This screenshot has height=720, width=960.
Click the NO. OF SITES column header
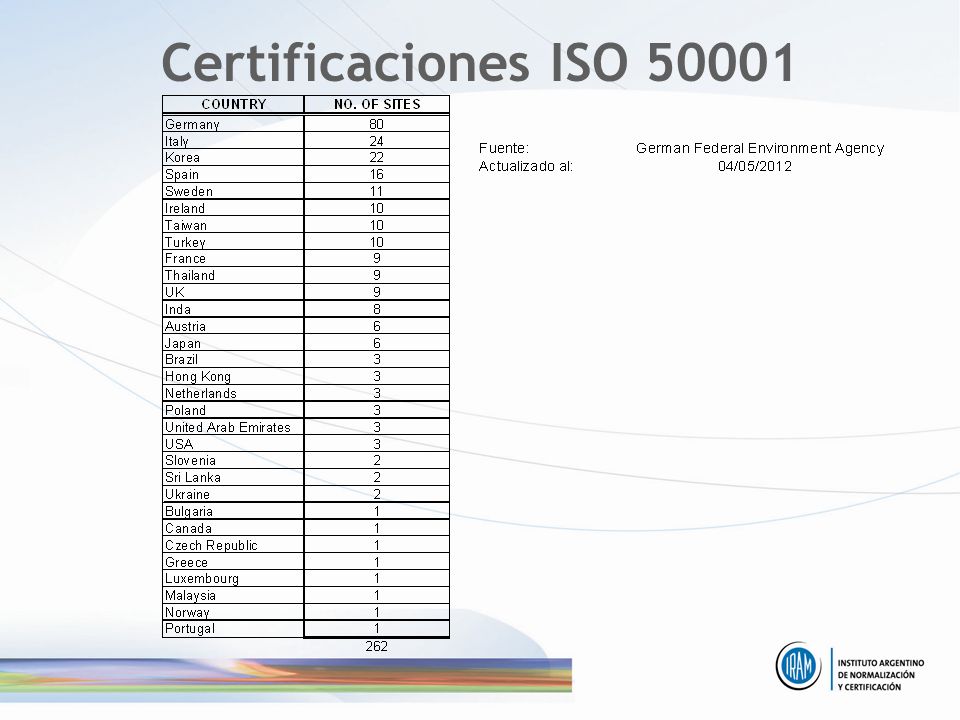coord(377,104)
